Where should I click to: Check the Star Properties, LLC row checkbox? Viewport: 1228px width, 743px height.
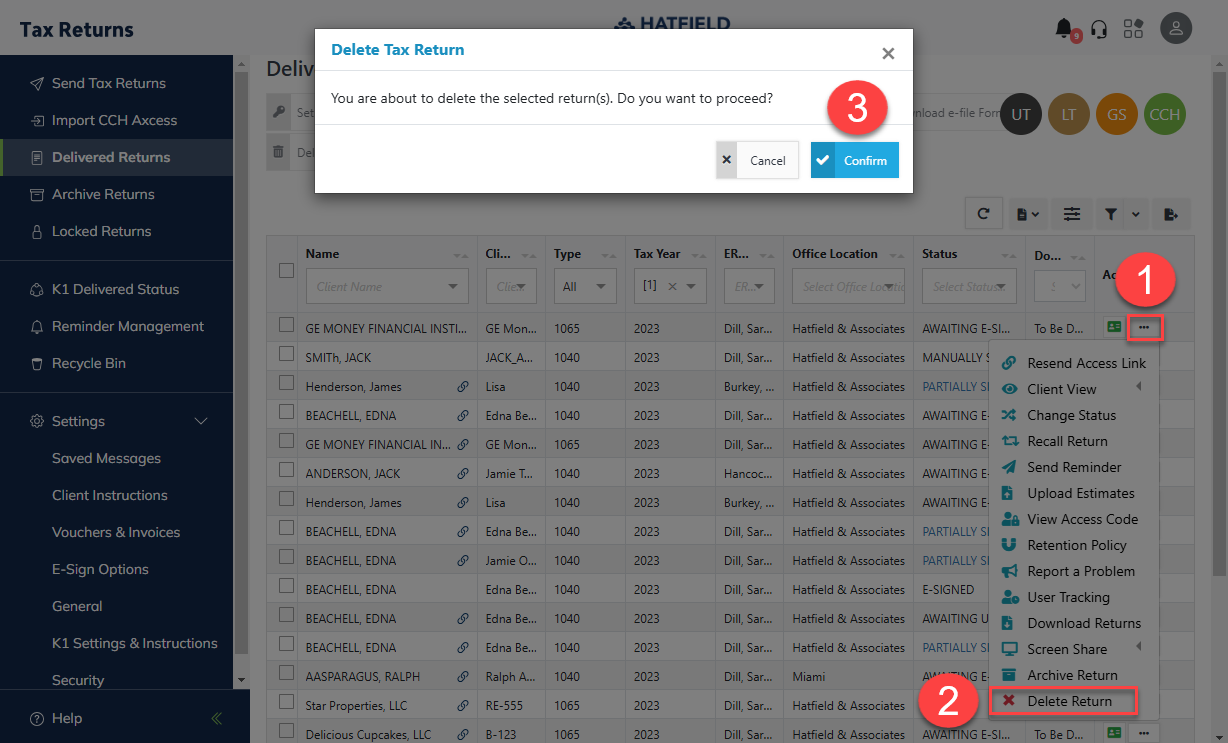coord(287,702)
